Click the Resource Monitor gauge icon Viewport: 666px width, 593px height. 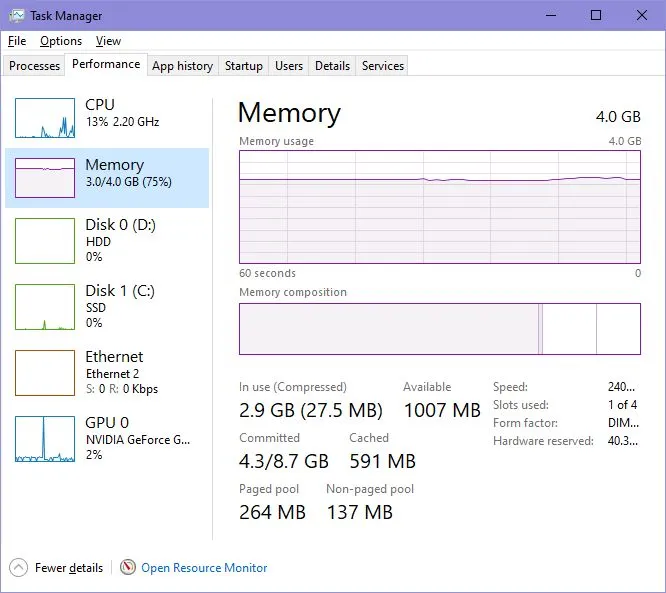127,567
